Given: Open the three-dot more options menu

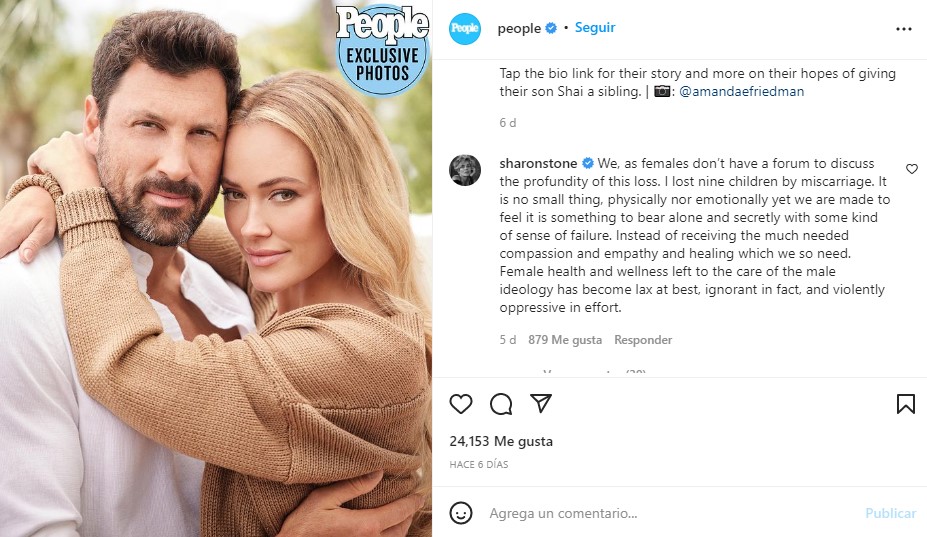Looking at the screenshot, I should (x=904, y=29).
